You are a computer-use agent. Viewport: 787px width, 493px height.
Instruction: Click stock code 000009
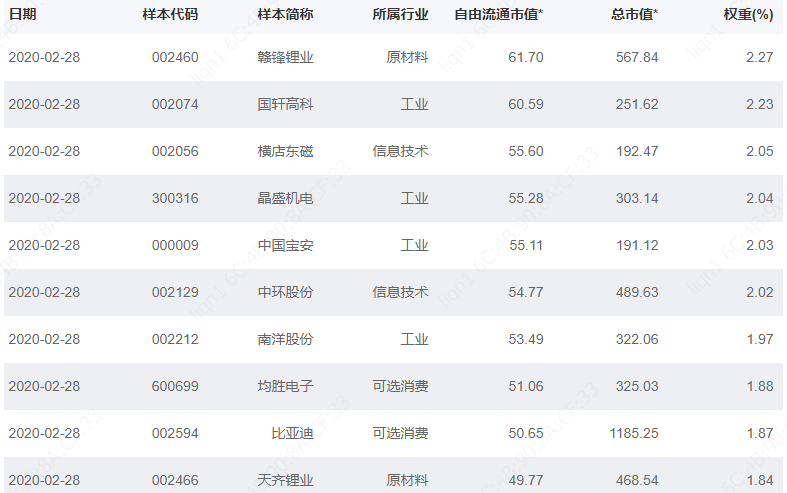175,245
